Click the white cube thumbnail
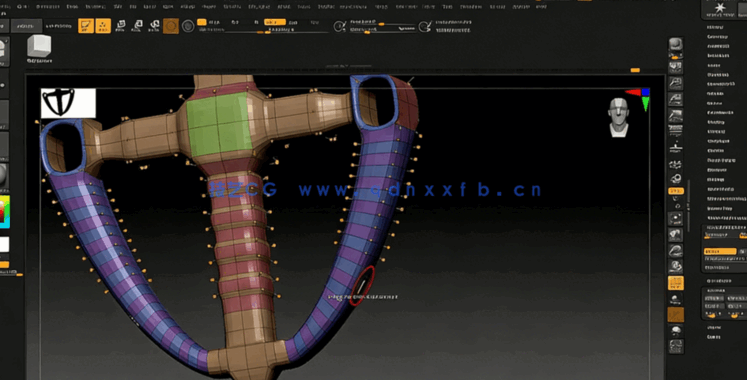The width and height of the screenshot is (747, 380). click(x=39, y=46)
